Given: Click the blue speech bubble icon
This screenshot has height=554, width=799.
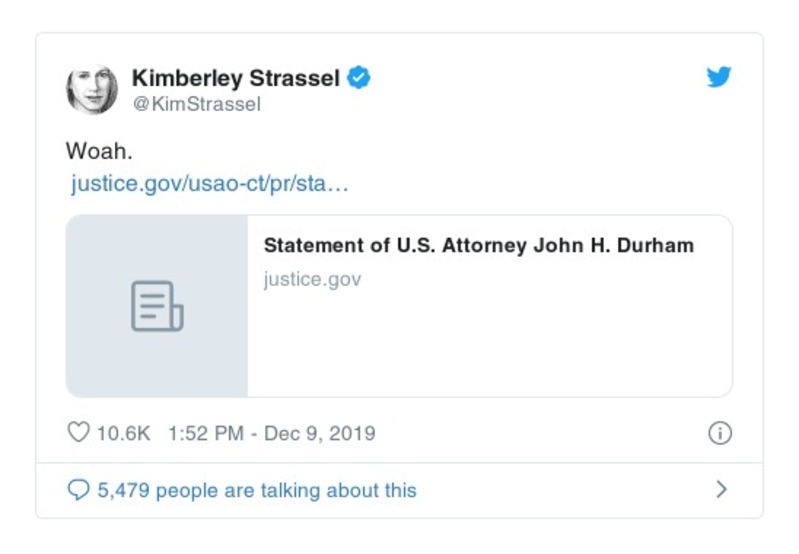Looking at the screenshot, I should tap(78, 490).
